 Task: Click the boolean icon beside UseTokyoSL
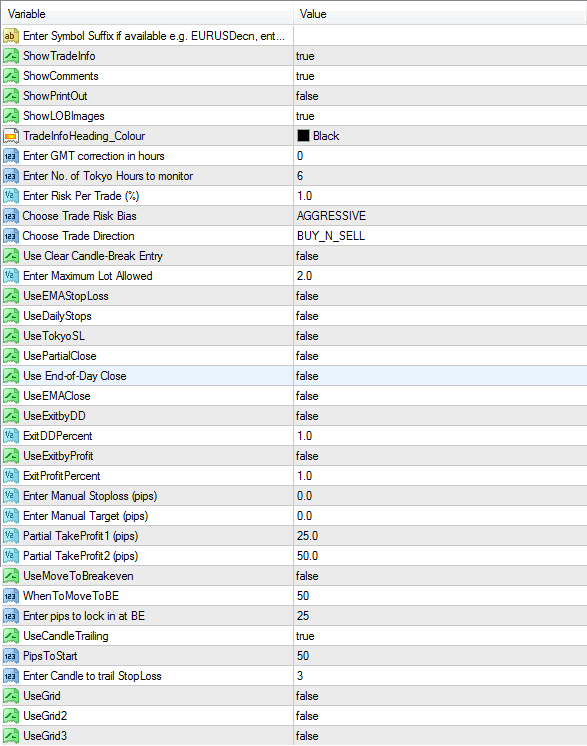(x=10, y=336)
